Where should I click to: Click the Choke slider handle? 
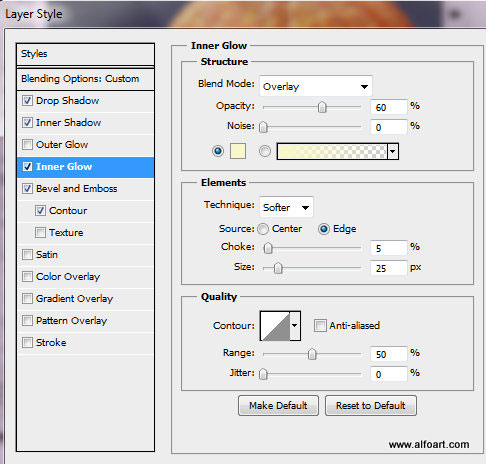pos(268,248)
